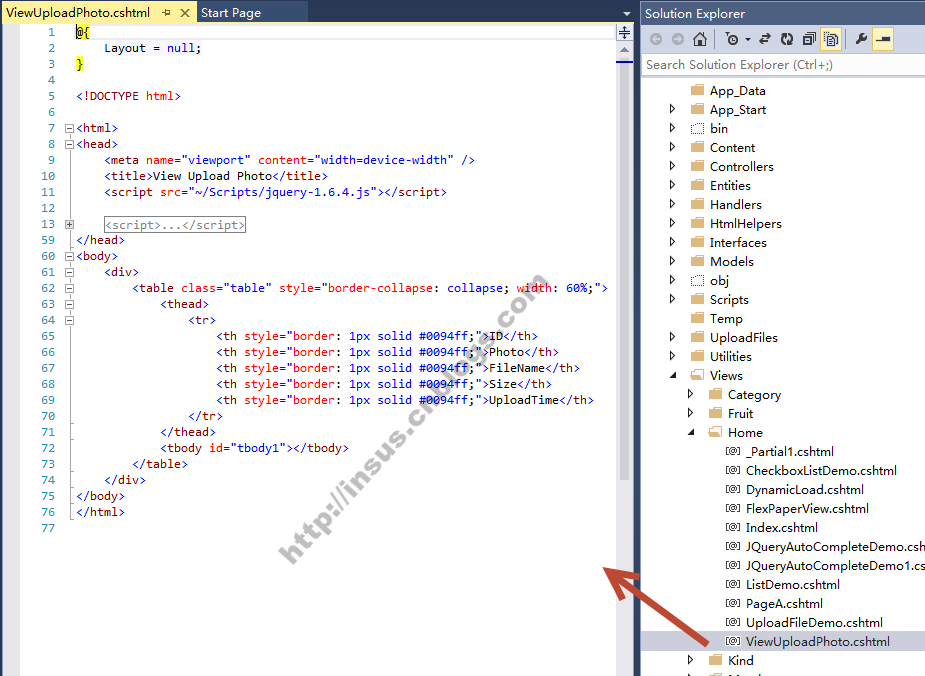Click the ListDemo.cshtml file icon
The width and height of the screenshot is (925, 676).
(x=733, y=584)
